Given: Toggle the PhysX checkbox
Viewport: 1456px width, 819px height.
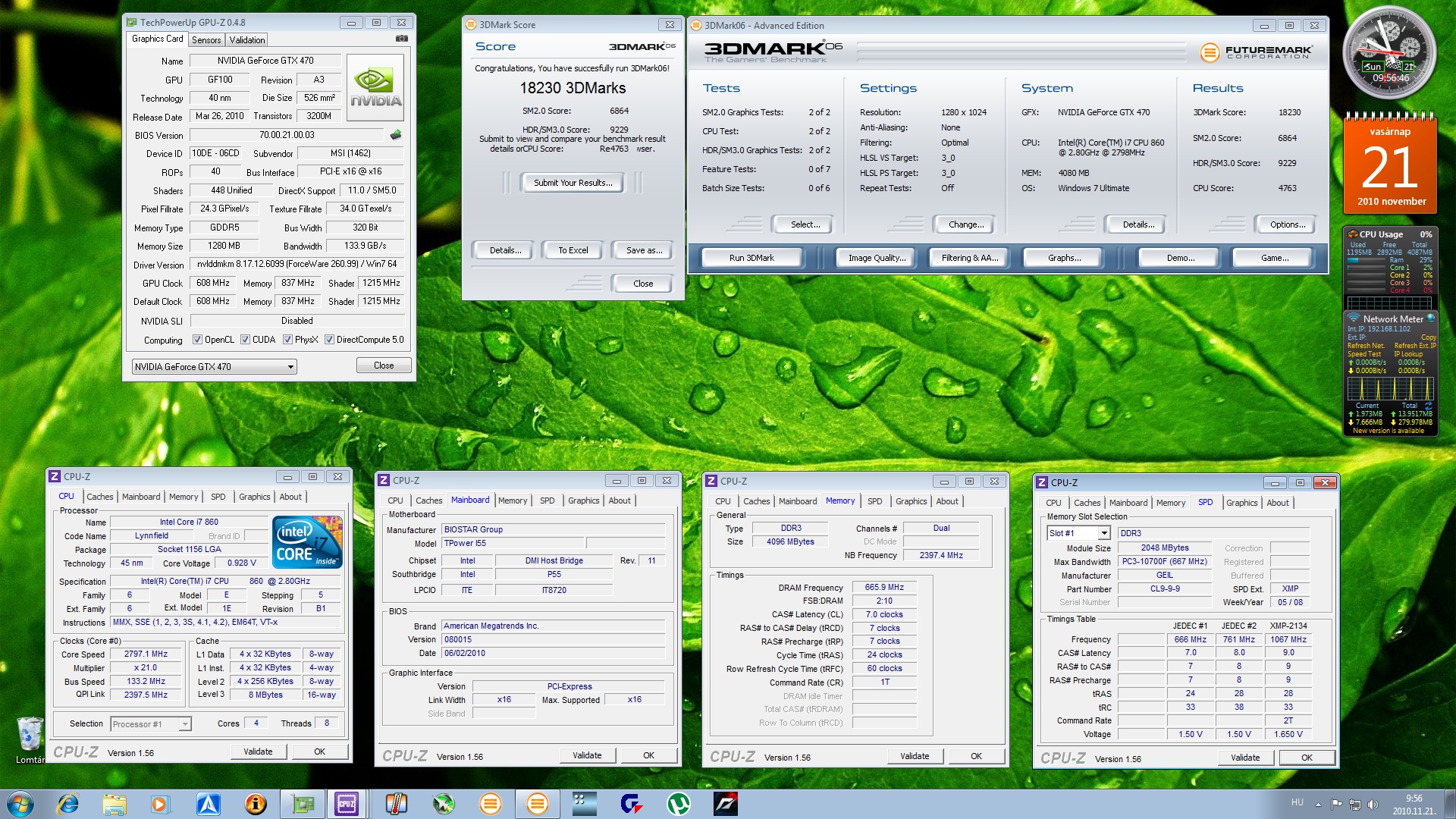Looking at the screenshot, I should (287, 340).
